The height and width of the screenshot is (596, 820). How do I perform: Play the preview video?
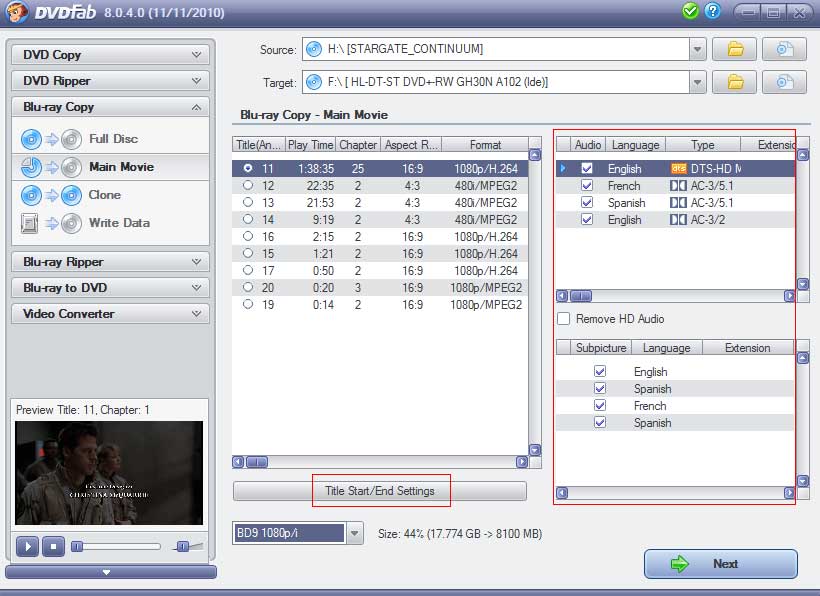pos(28,546)
